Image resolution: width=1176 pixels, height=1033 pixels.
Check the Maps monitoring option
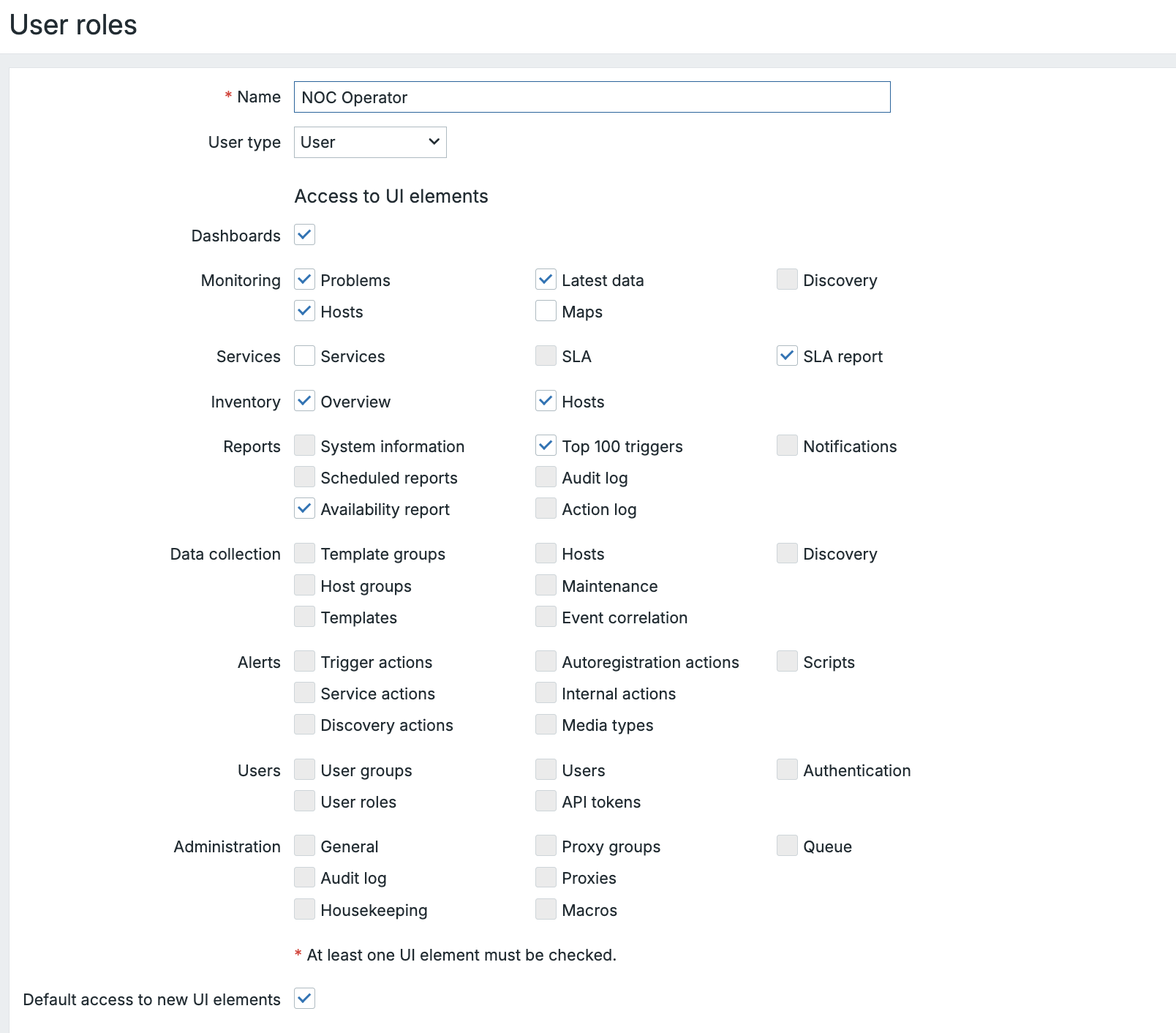pyautogui.click(x=545, y=311)
